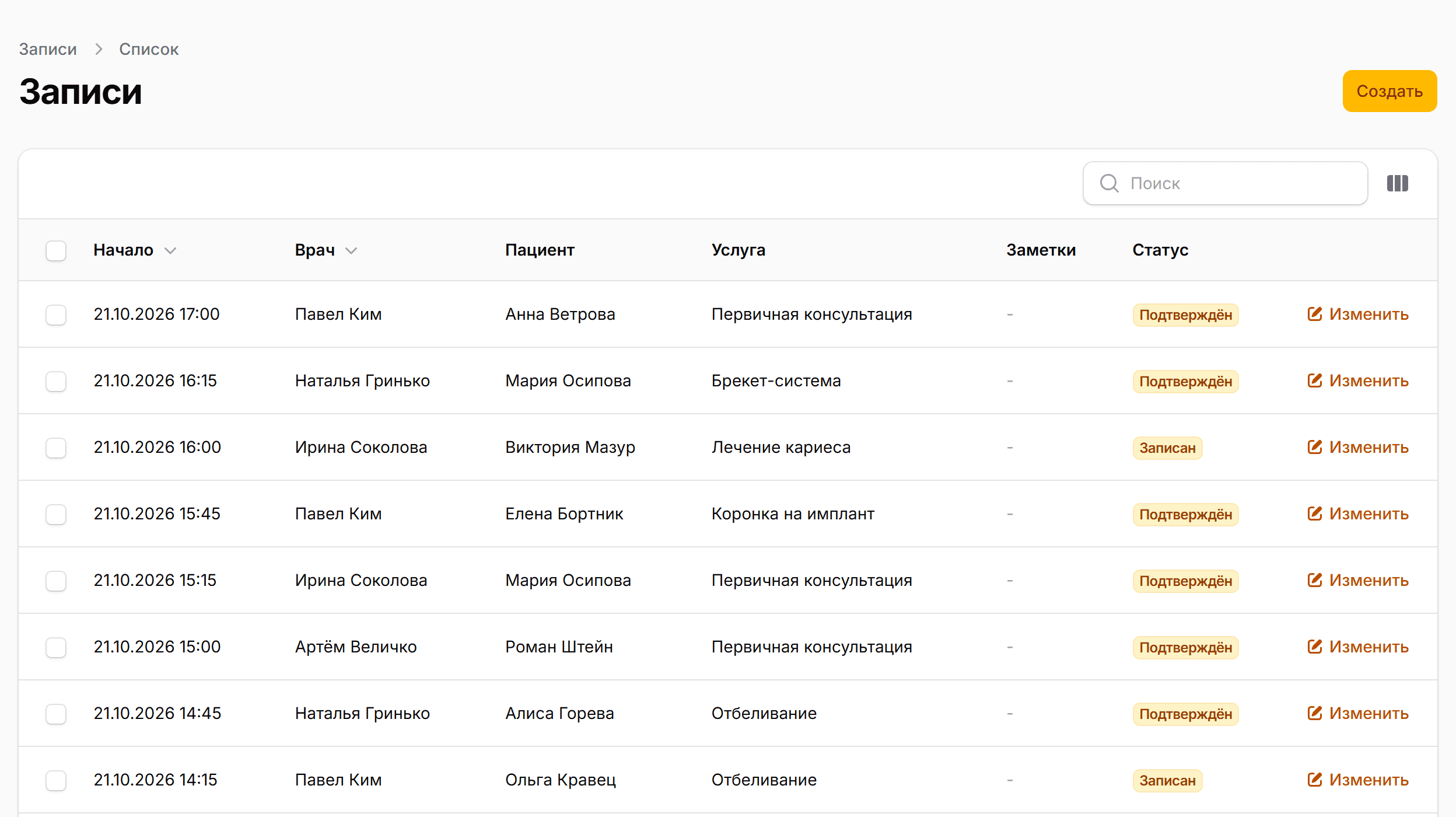This screenshot has height=817, width=1456.
Task: Click the search magnifier icon
Action: click(x=1109, y=183)
